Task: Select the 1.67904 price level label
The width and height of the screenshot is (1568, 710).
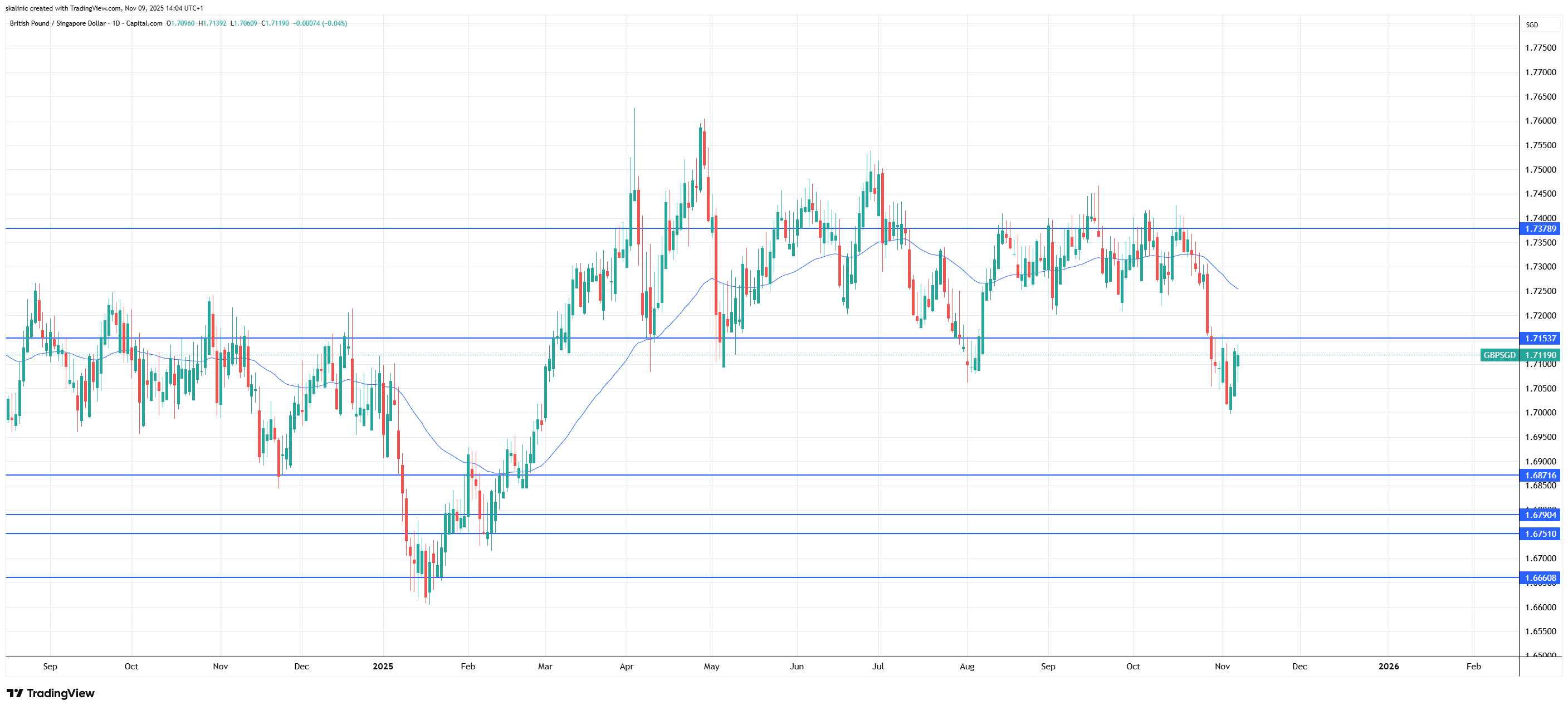Action: 1540,515
